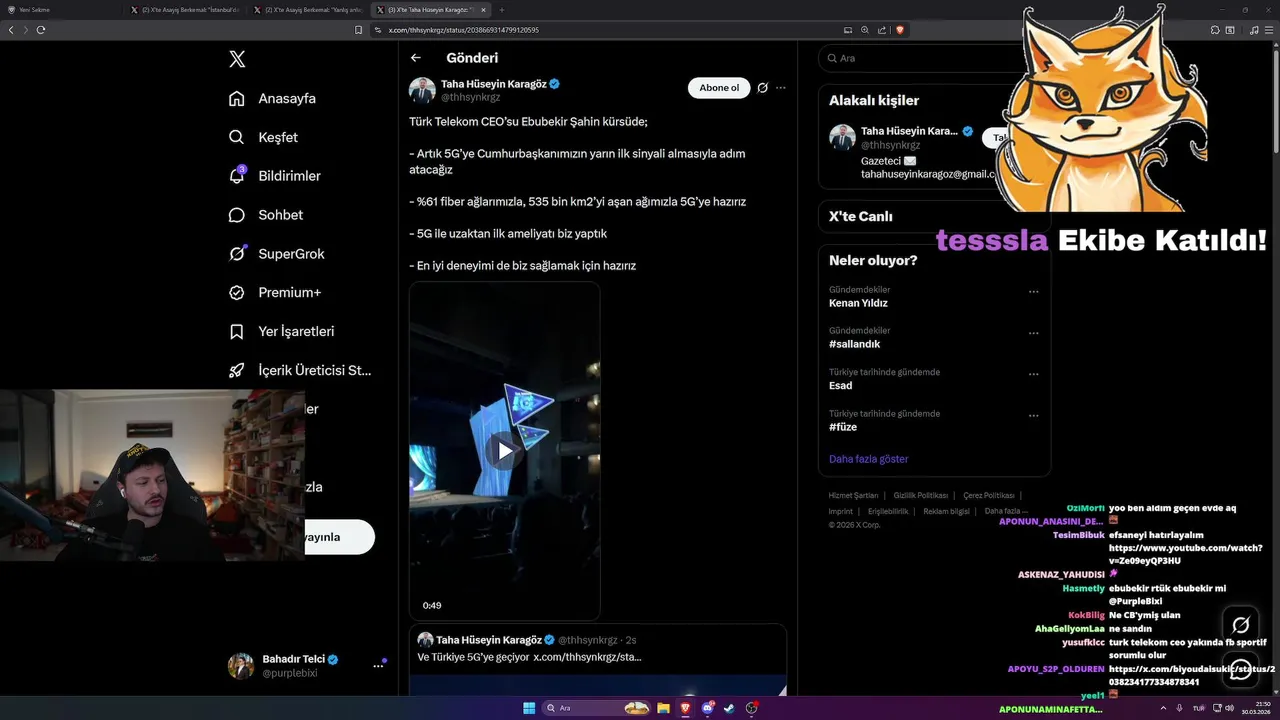Viewport: 1280px width, 720px height.
Task: Switch to the 'Yanlış anla' Asayiş Berkemal tab
Action: [307, 10]
